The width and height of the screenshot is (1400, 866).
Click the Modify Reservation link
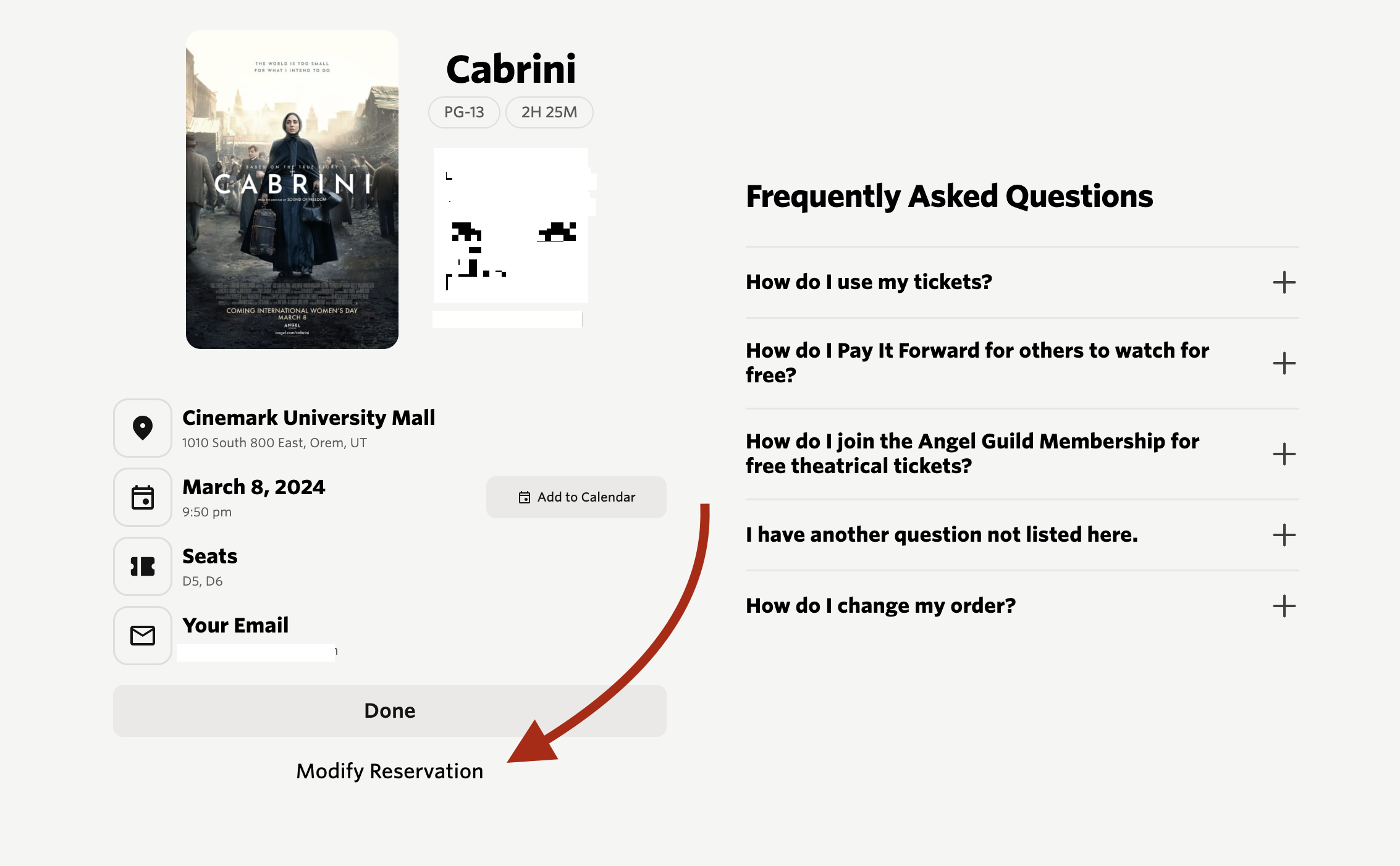[389, 771]
